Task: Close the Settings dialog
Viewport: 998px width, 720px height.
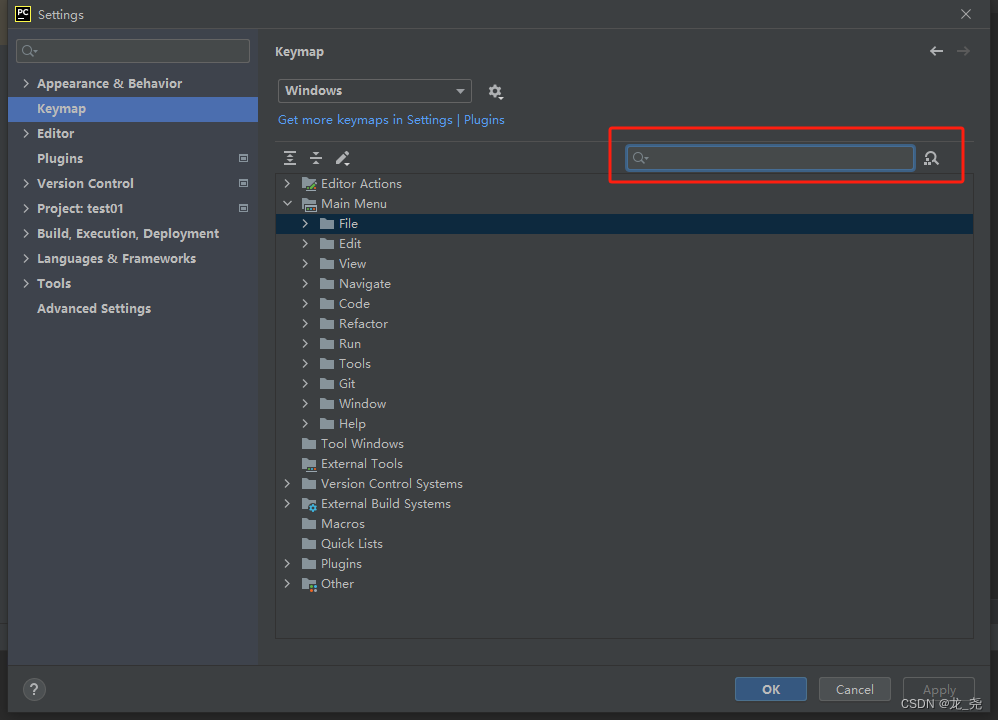Action: (x=966, y=14)
